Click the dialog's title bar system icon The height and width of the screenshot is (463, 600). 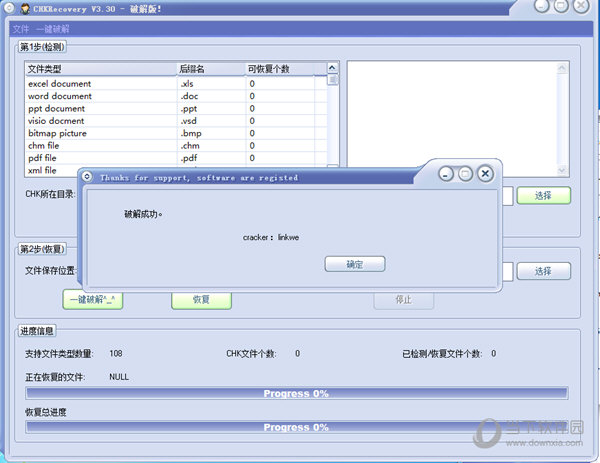point(87,176)
